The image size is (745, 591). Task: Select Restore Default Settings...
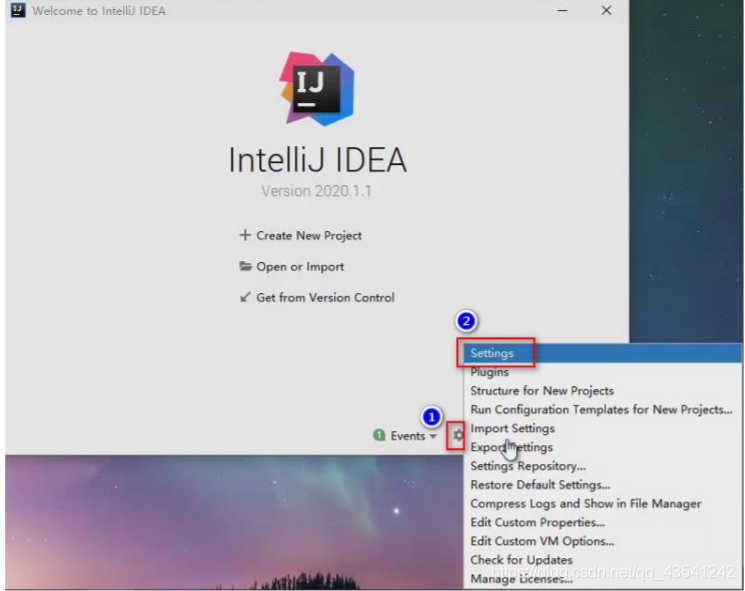click(602, 485)
